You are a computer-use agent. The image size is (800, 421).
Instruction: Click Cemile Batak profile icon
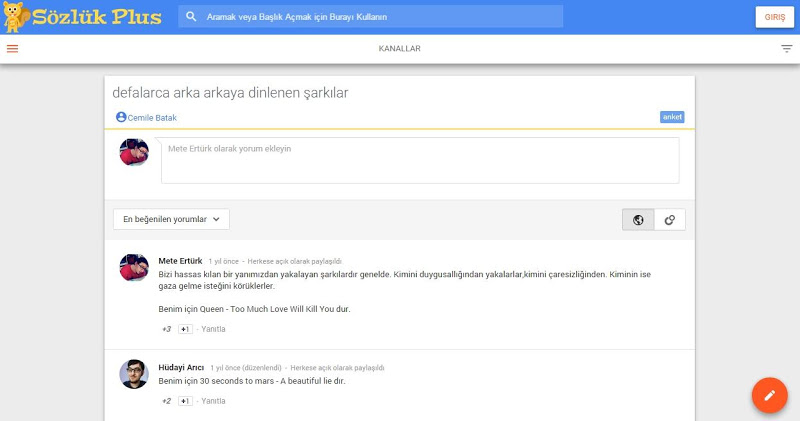pos(121,117)
